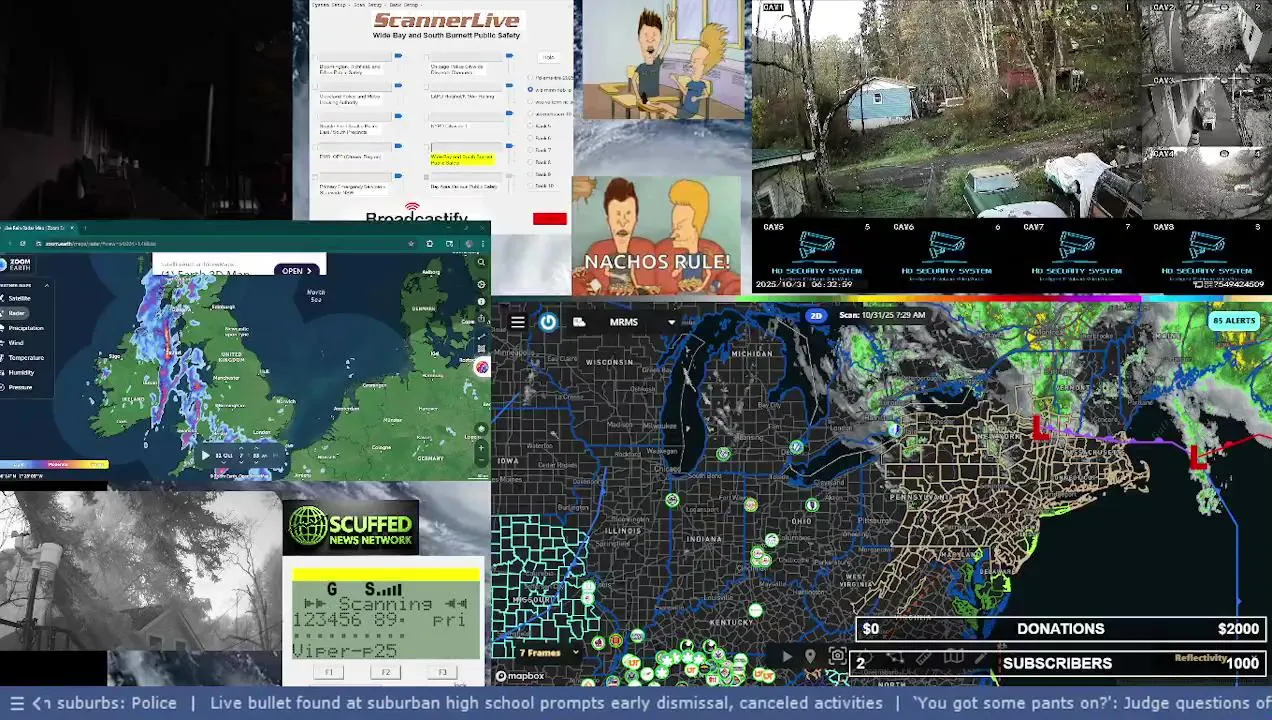Select the Bank 7 radio button
Screen dimensions: 1272x720
click(x=530, y=150)
